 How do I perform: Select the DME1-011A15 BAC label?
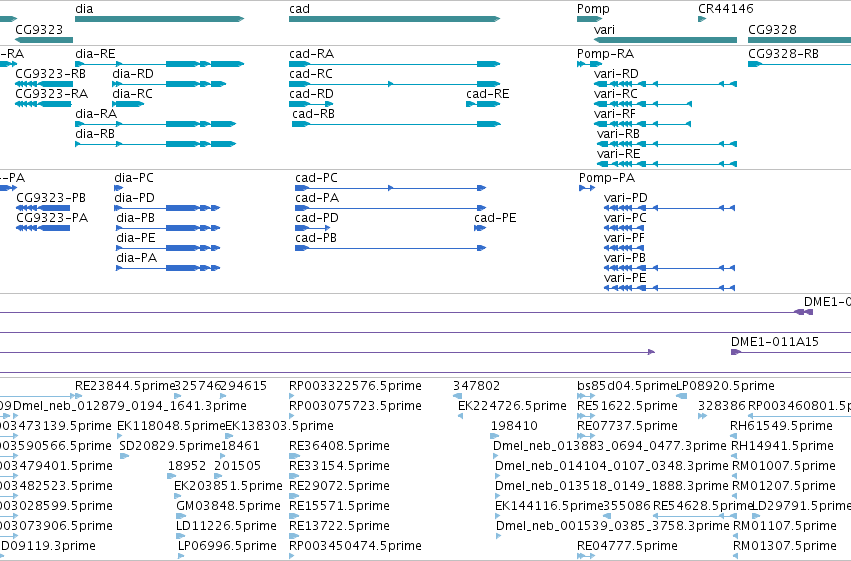tap(774, 342)
